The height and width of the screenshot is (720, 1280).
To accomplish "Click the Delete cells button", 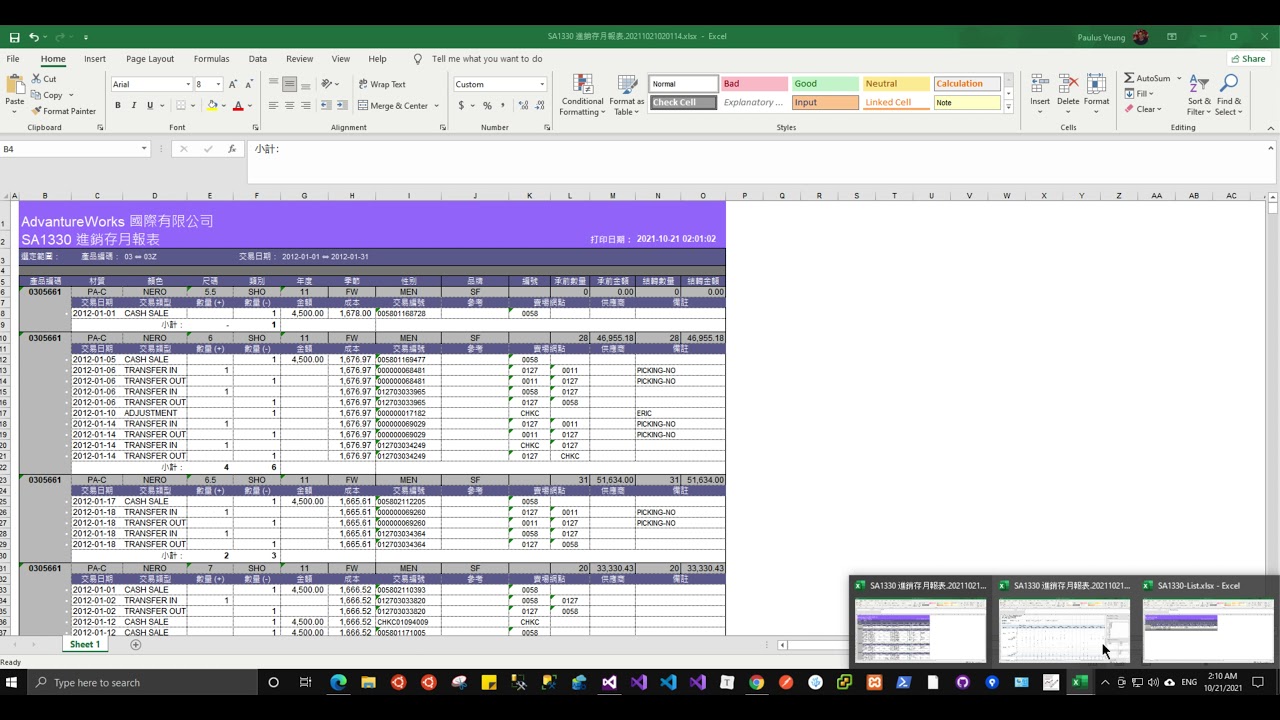I will pos(1068,95).
